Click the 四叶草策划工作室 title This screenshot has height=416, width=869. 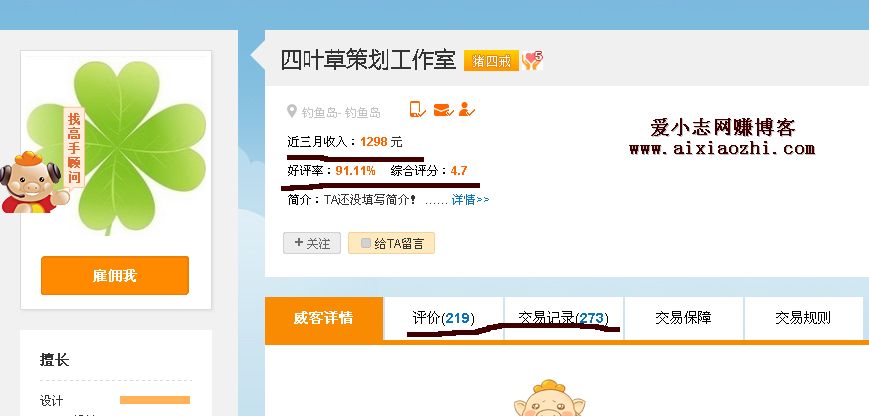click(368, 60)
